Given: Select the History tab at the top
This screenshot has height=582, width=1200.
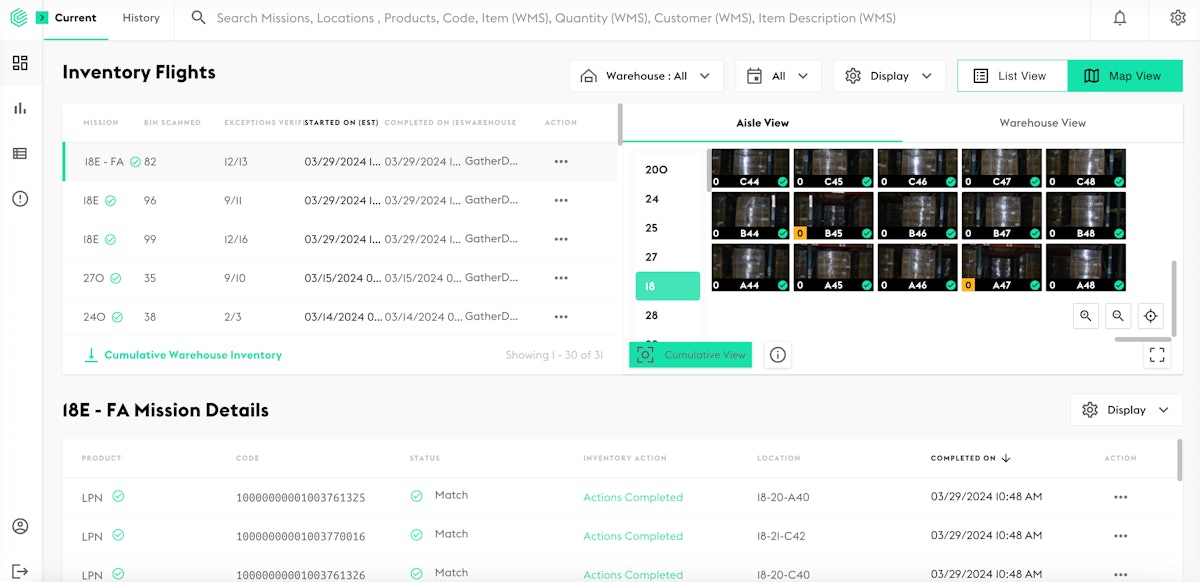Looking at the screenshot, I should point(141,18).
